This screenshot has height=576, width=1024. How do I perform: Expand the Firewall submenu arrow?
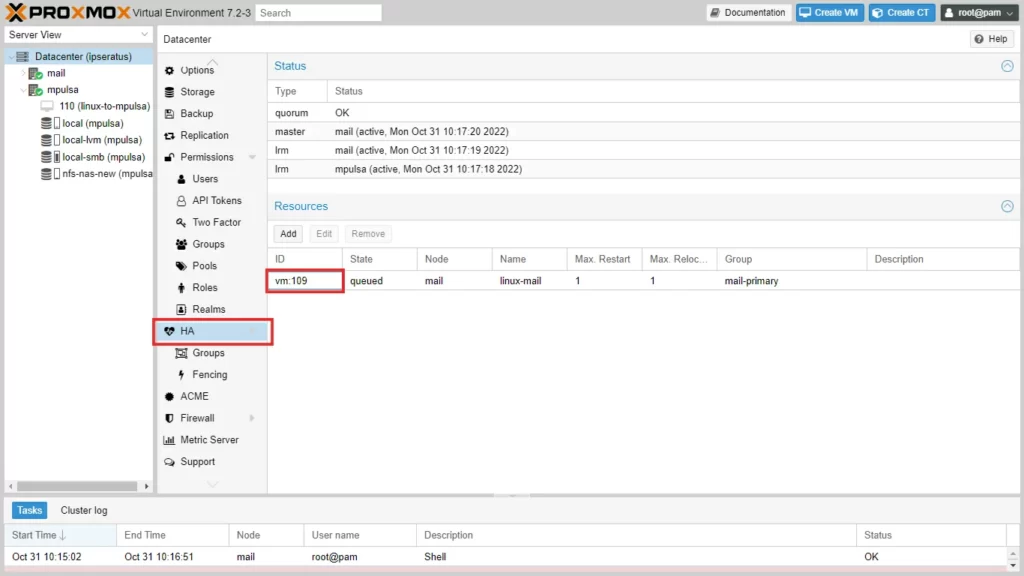point(252,418)
